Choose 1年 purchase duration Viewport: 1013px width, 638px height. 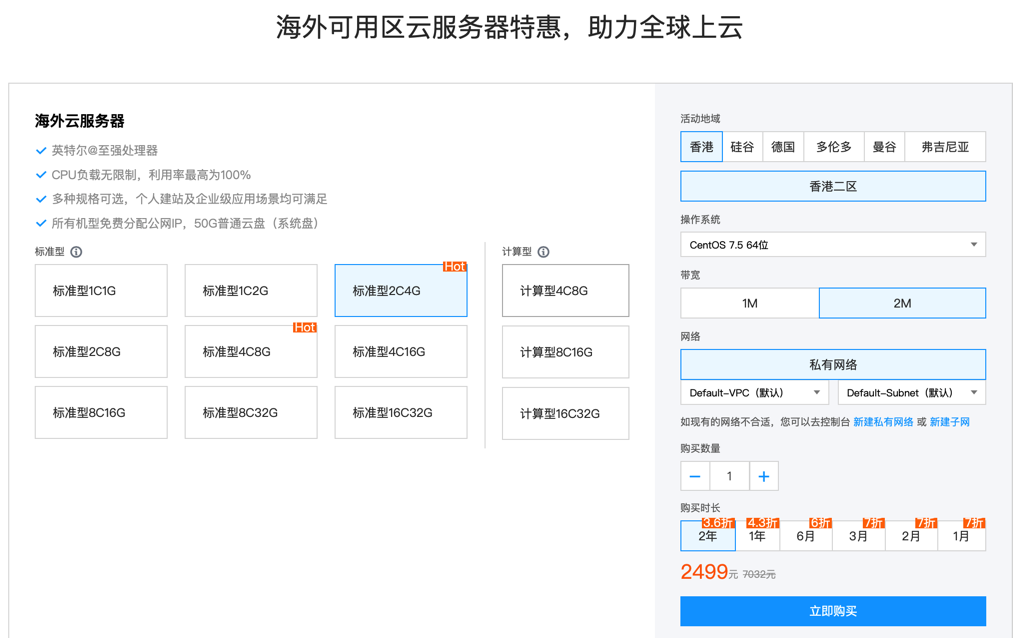coord(758,537)
